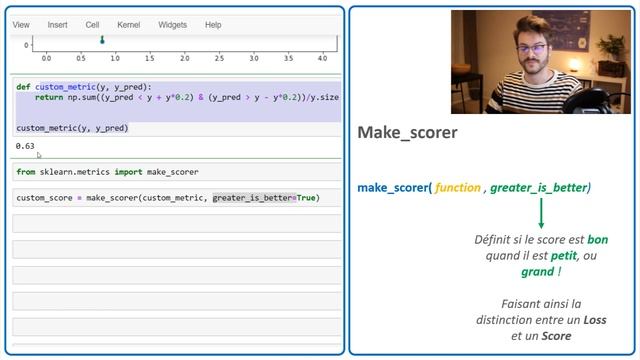The height and width of the screenshot is (360, 640).
Task: Click the first empty cell below custom_score
Action: pyautogui.click(x=177, y=224)
